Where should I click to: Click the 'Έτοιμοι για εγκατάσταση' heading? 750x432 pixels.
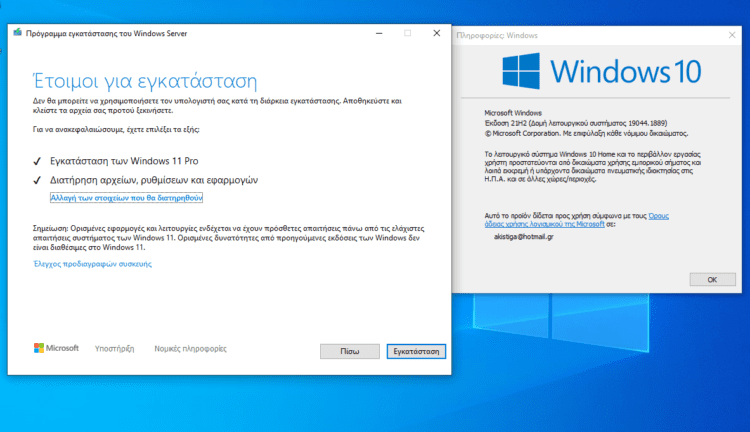click(x=144, y=81)
